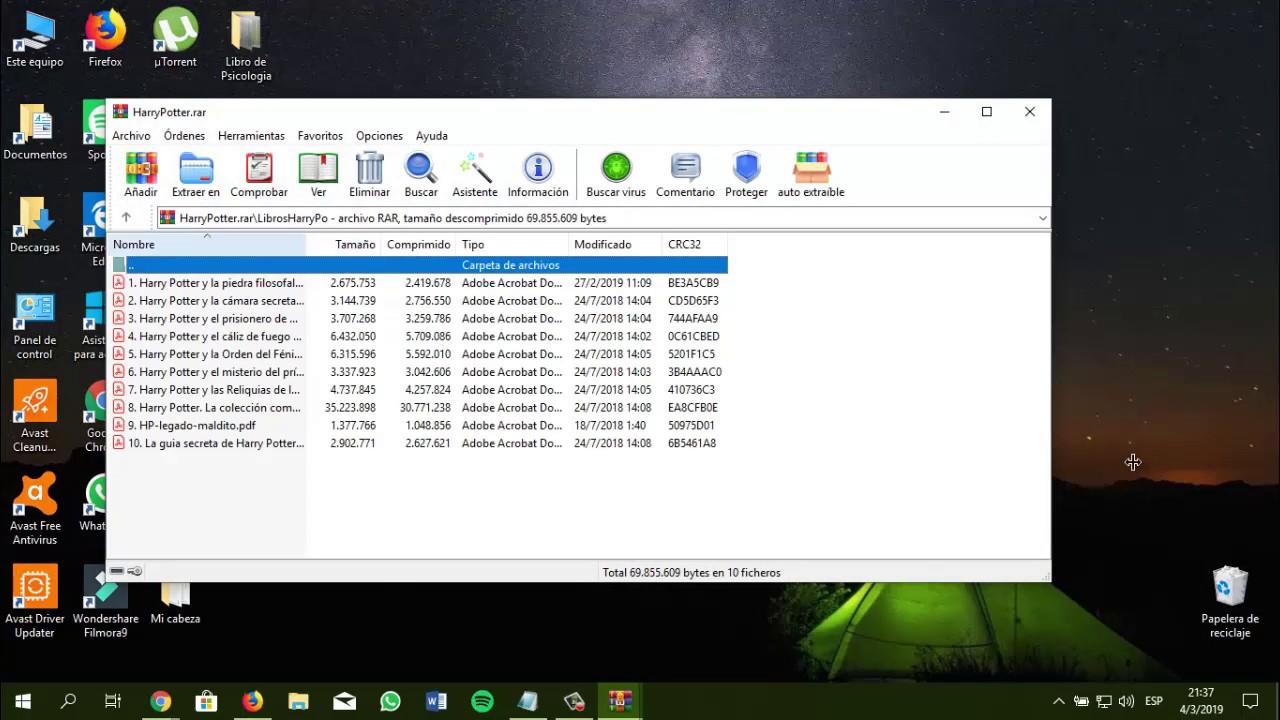
Task: Open the Descargas desktop icon
Action: (35, 225)
